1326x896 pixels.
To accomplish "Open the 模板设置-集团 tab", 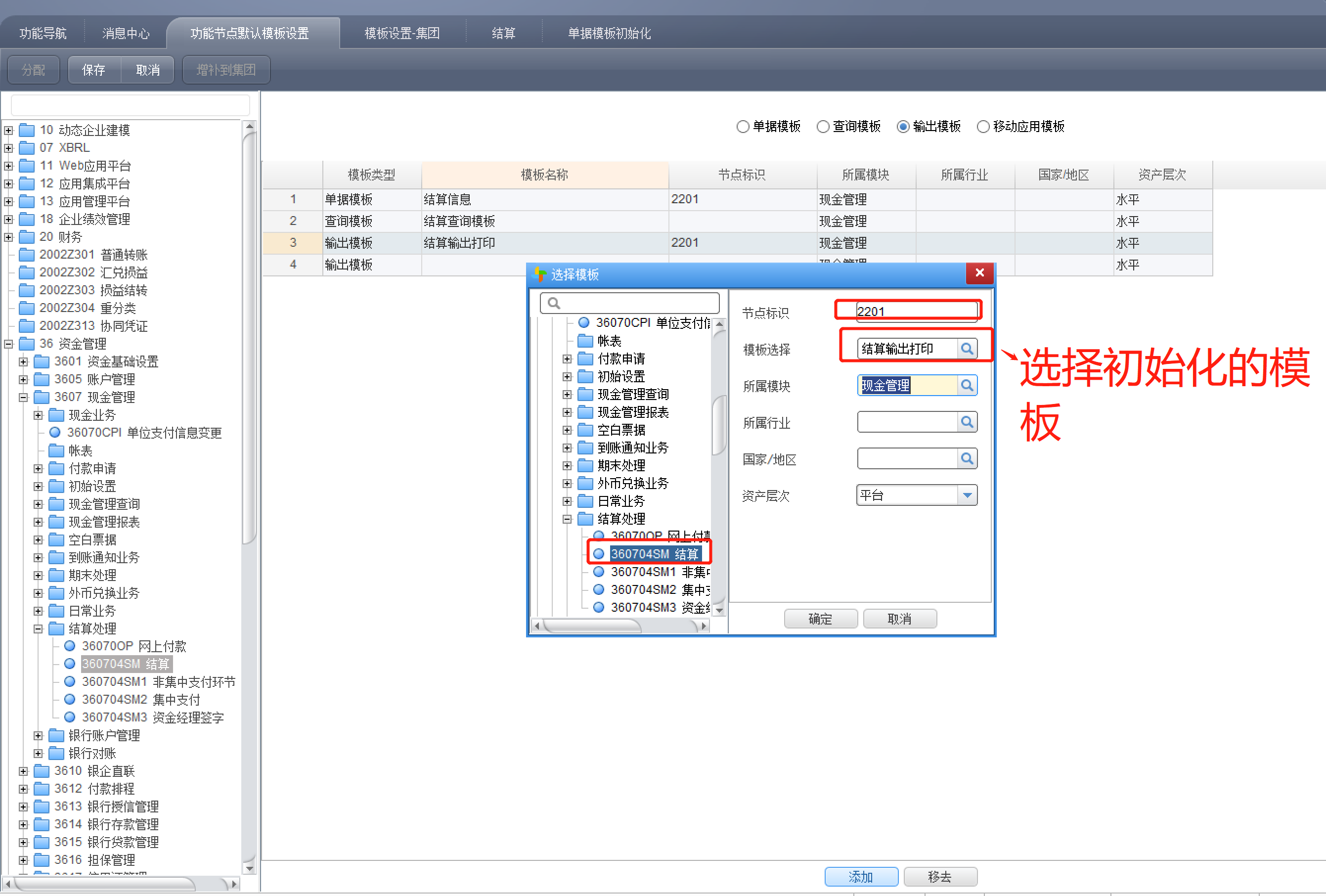I will (x=402, y=33).
